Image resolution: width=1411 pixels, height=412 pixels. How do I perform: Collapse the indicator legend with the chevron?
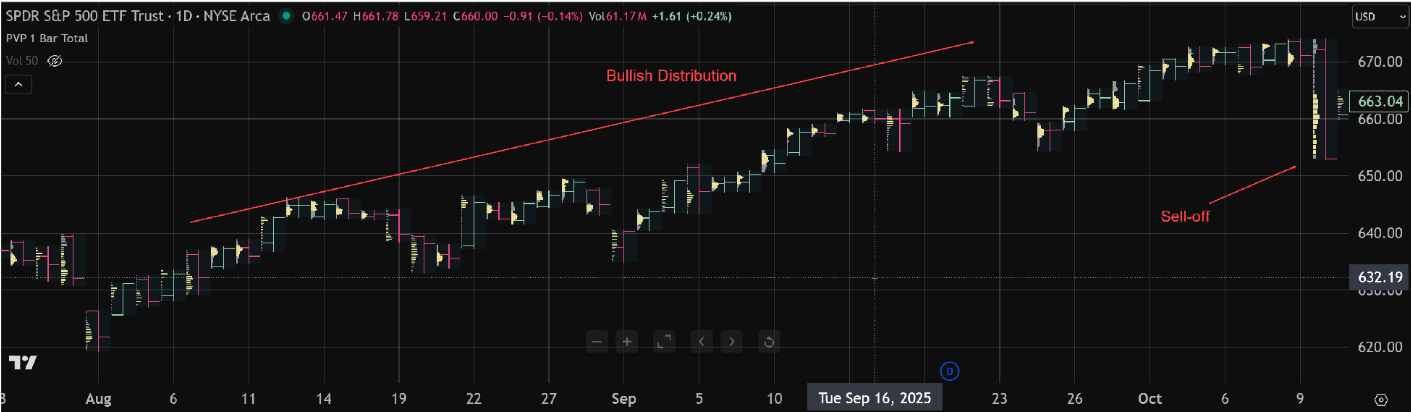(18, 85)
